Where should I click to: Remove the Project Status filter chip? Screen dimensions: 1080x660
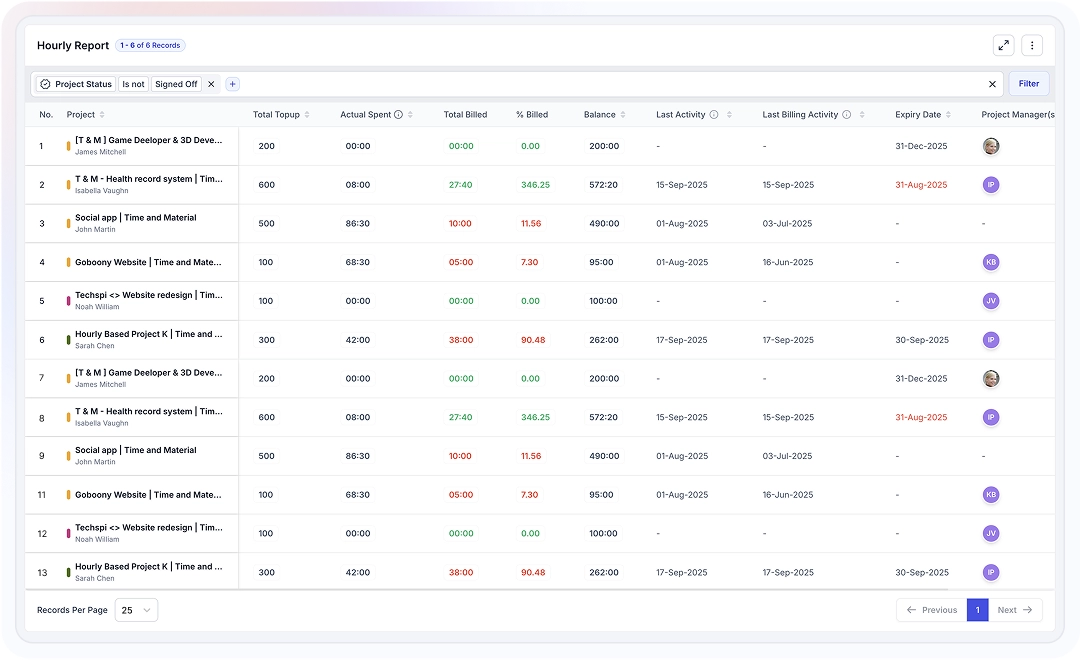211,84
